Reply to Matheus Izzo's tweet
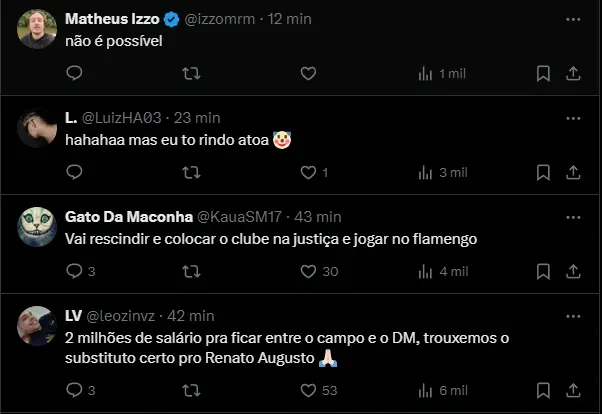Screen dimensions: 602x414 point(74,73)
